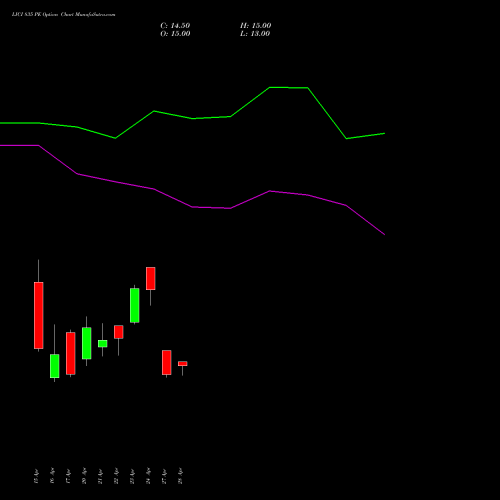
Task: Select the tall red candle for 15 Apr
Action: pos(39,315)
